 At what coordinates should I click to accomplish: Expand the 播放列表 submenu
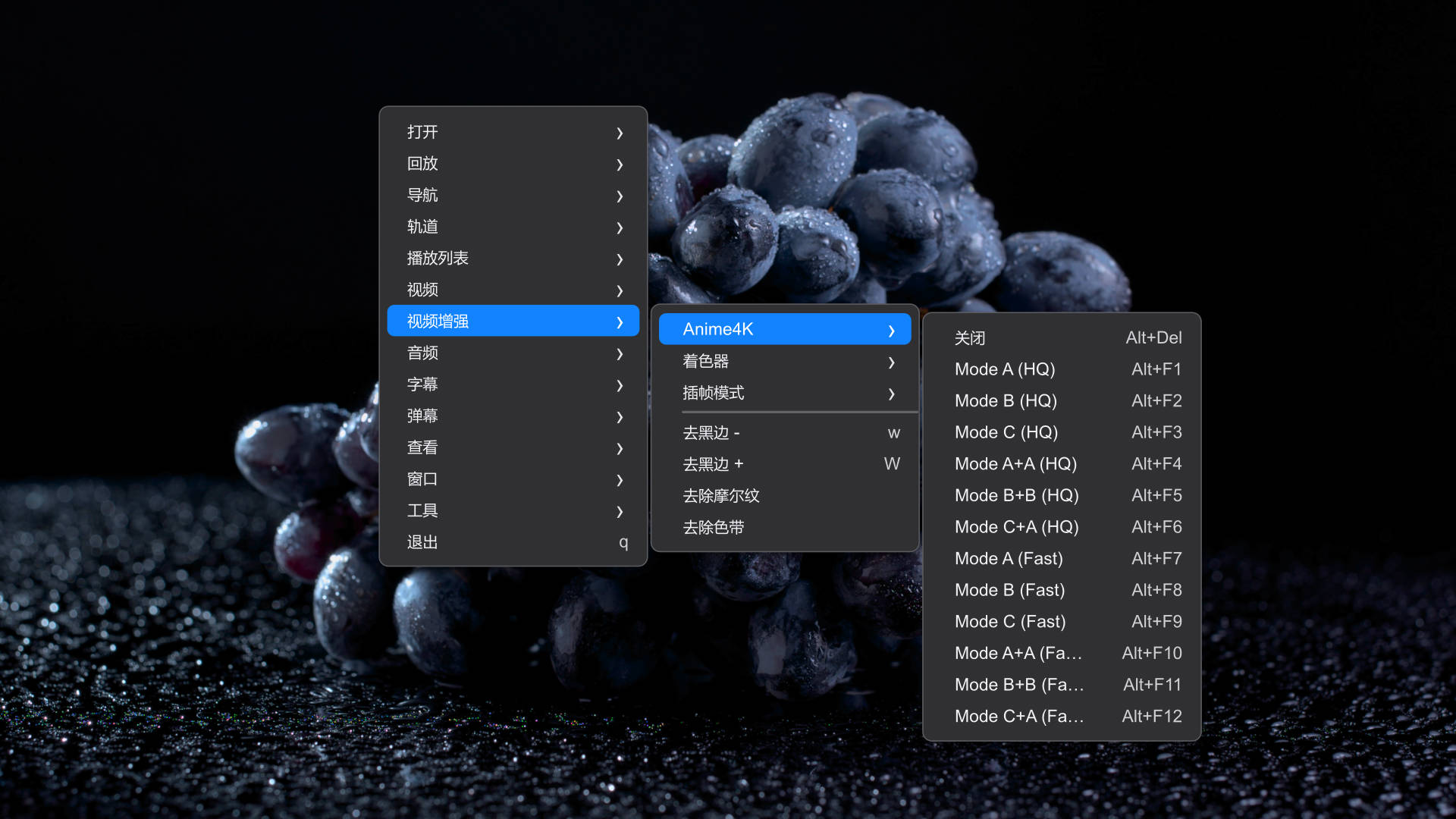(513, 259)
